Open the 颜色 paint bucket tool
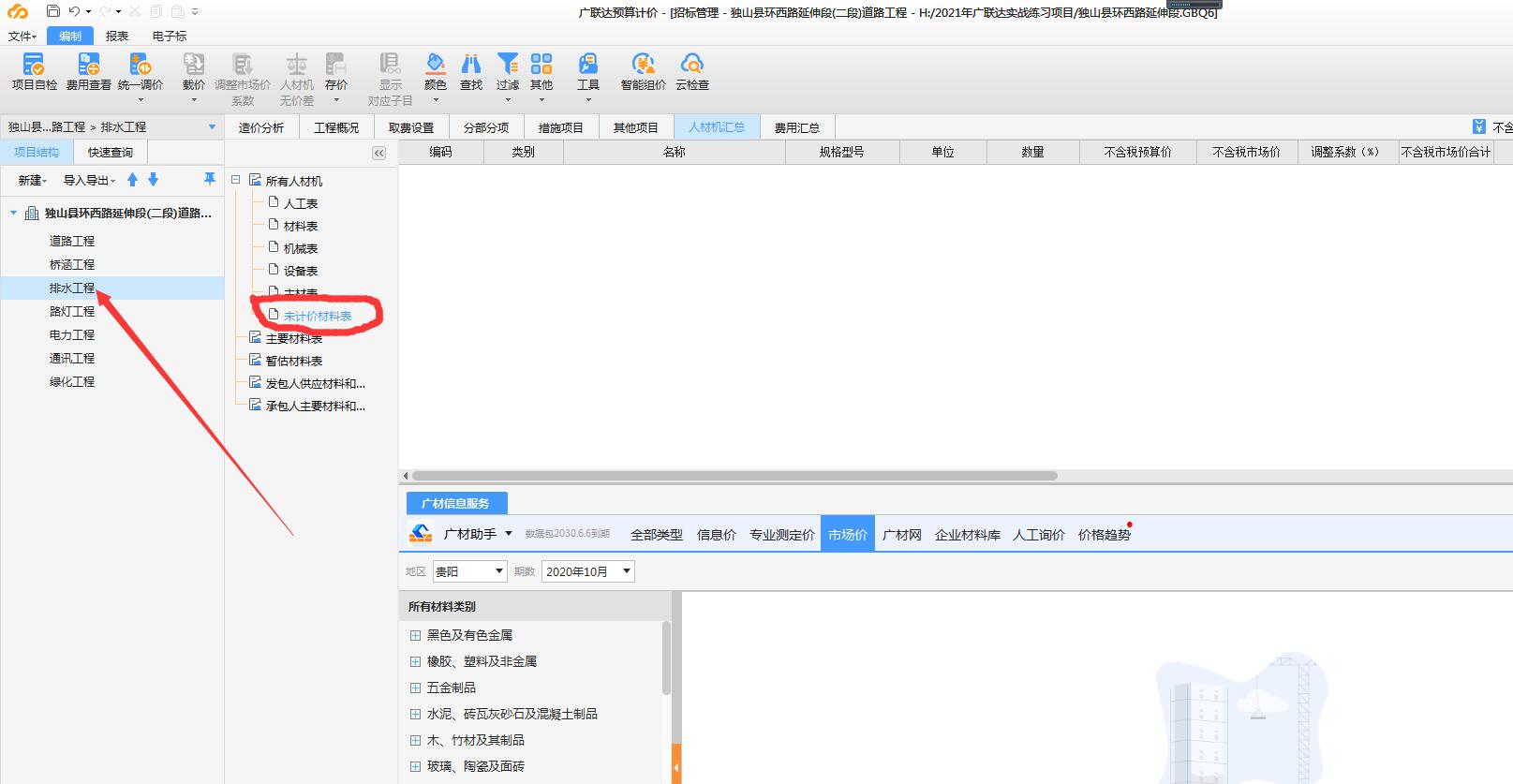Screen dimensions: 1513x784 tap(436, 64)
